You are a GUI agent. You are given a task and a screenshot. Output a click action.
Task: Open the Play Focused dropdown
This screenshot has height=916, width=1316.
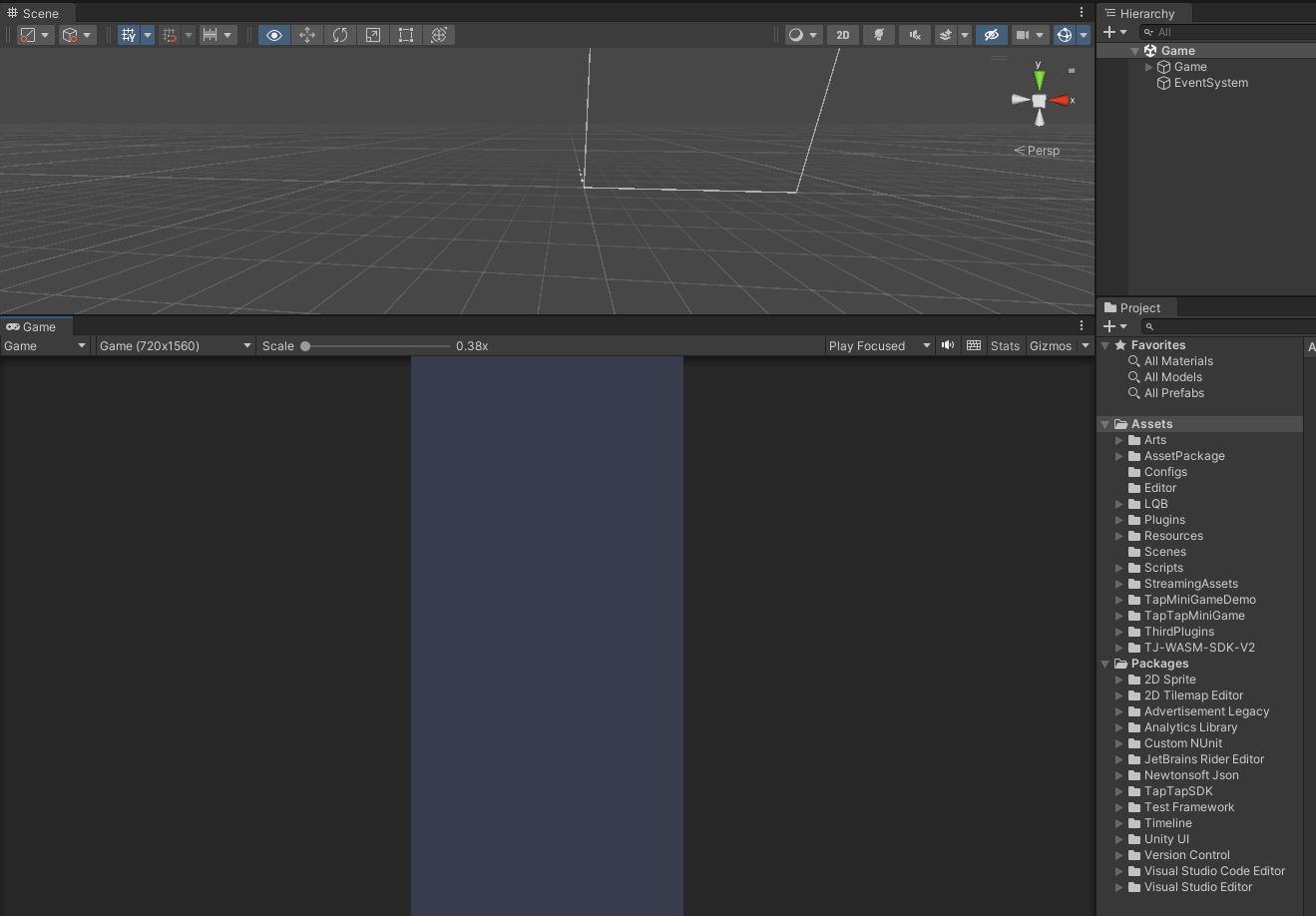[878, 346]
